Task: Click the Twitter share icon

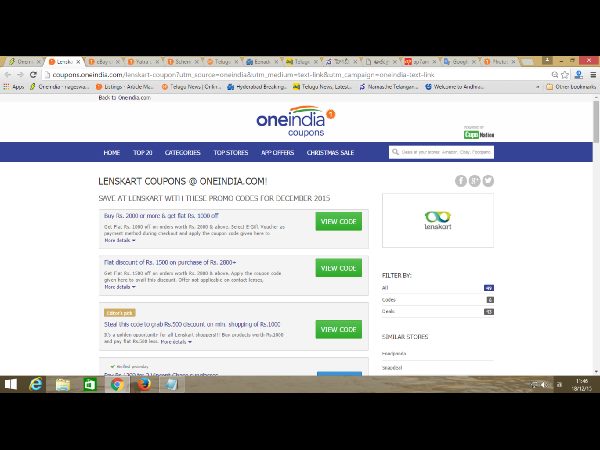Action: 488,181
